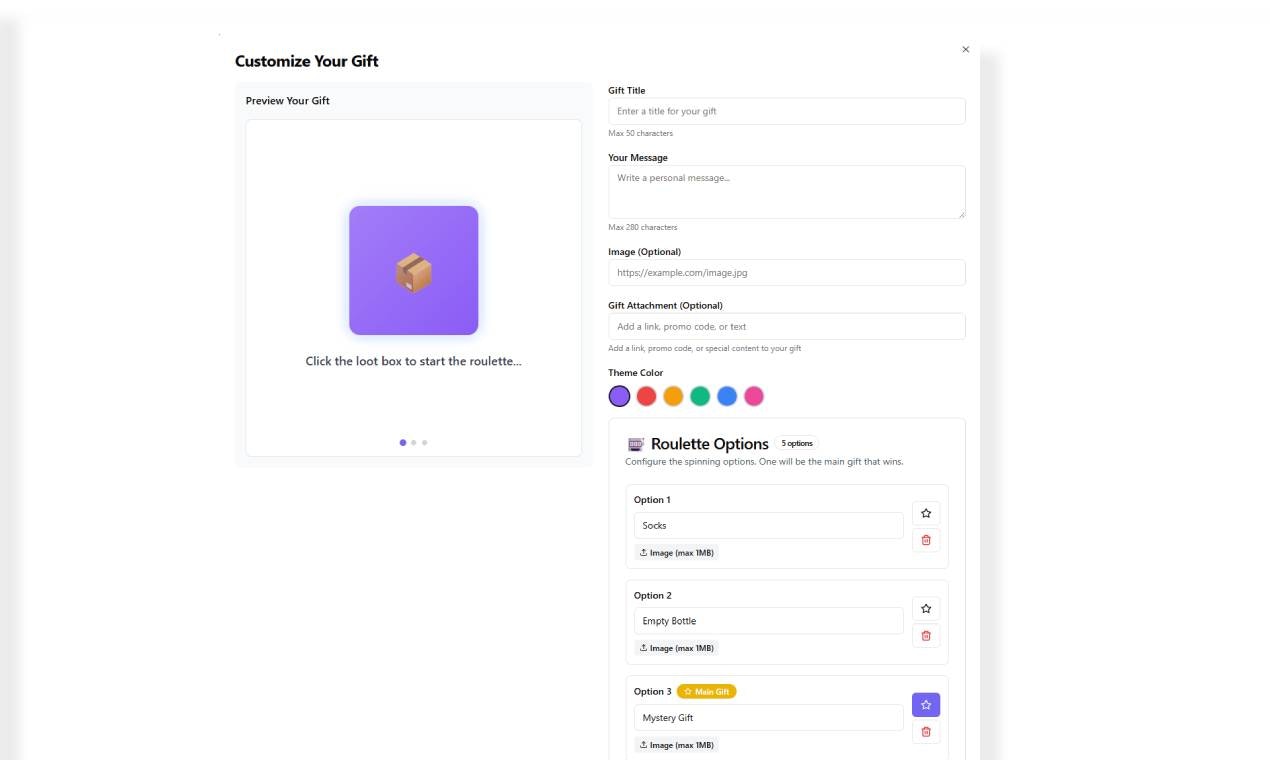The width and height of the screenshot is (1270, 760).
Task: Click the Roulette Options heading text
Action: click(710, 444)
